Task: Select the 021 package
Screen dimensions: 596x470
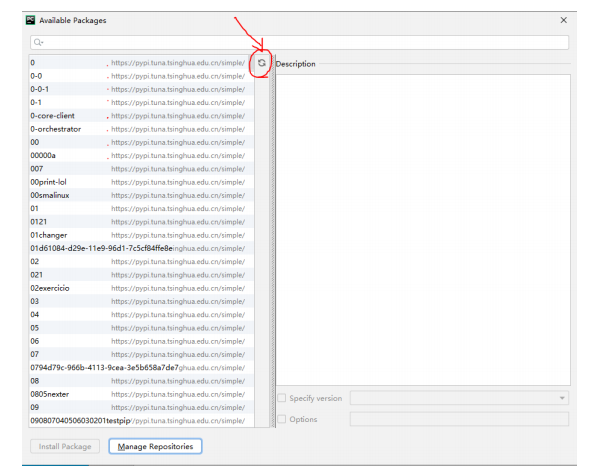Action: (x=141, y=275)
